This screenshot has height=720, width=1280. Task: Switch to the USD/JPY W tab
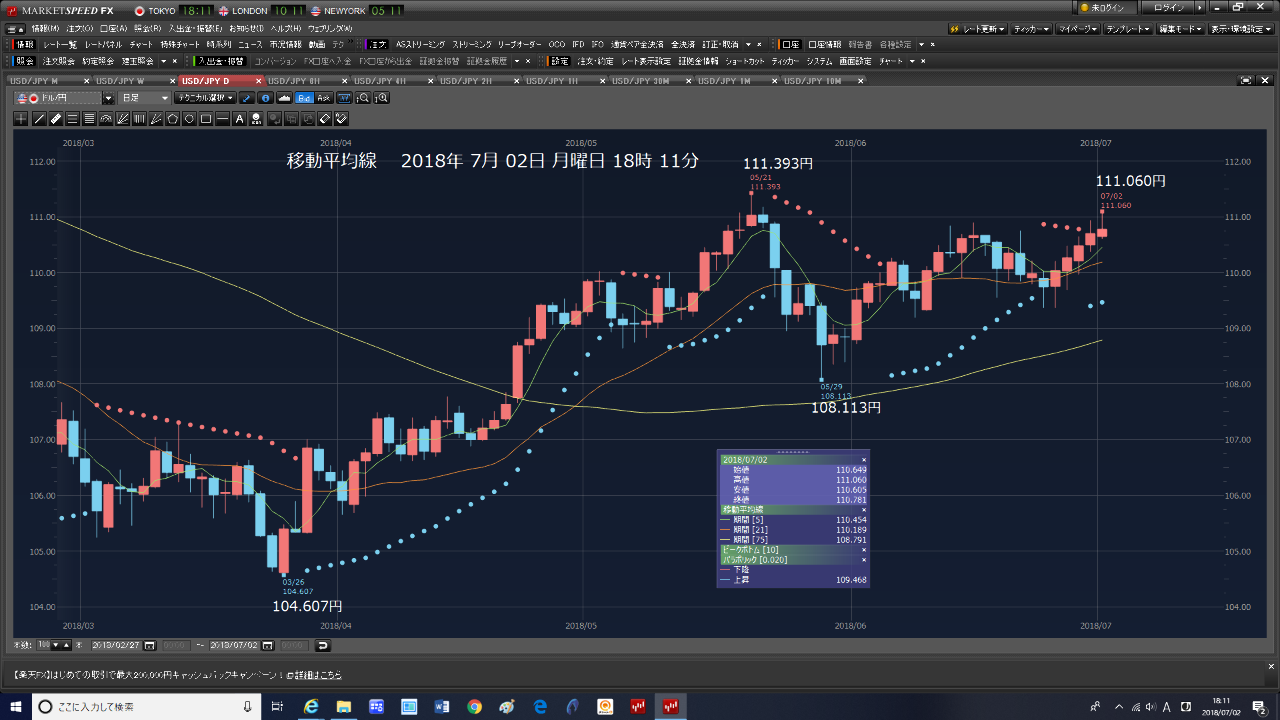click(x=120, y=80)
